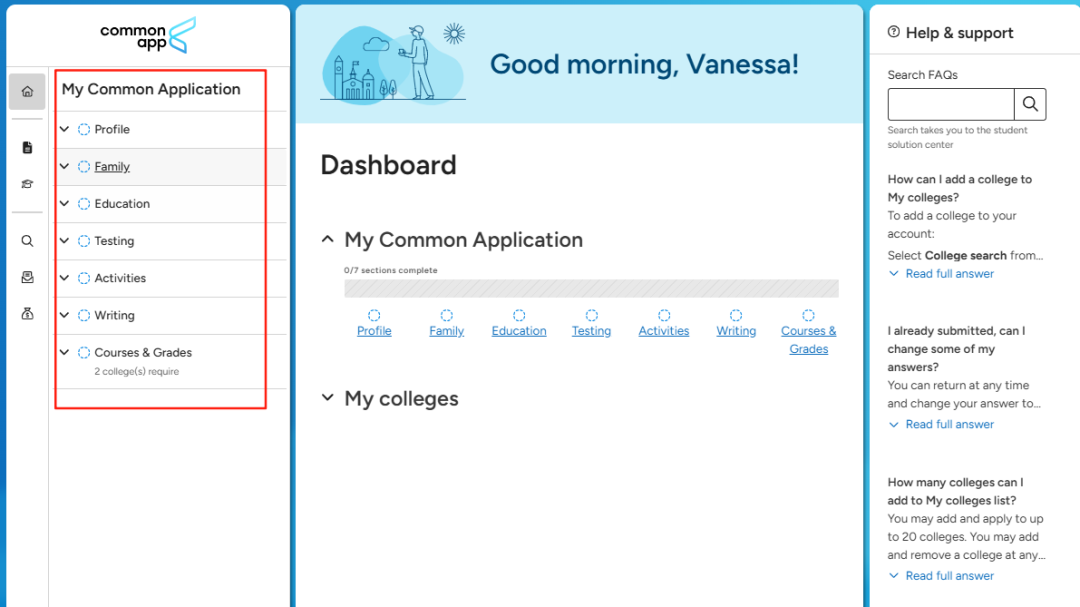Image resolution: width=1080 pixels, height=607 pixels.
Task: Click the sections complete progress bar
Action: coord(591,288)
